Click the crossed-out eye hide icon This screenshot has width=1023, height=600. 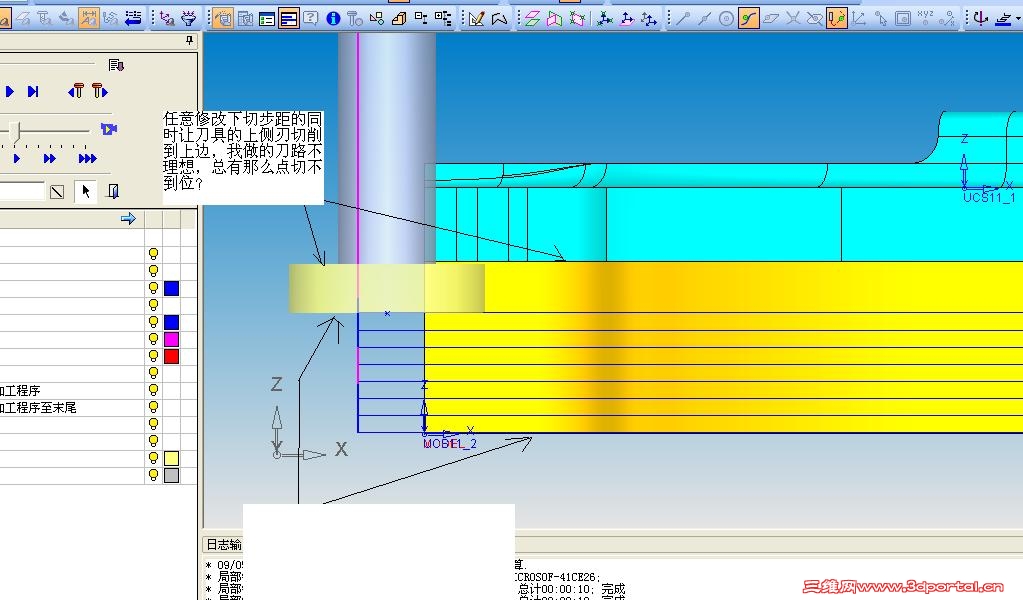coord(814,19)
